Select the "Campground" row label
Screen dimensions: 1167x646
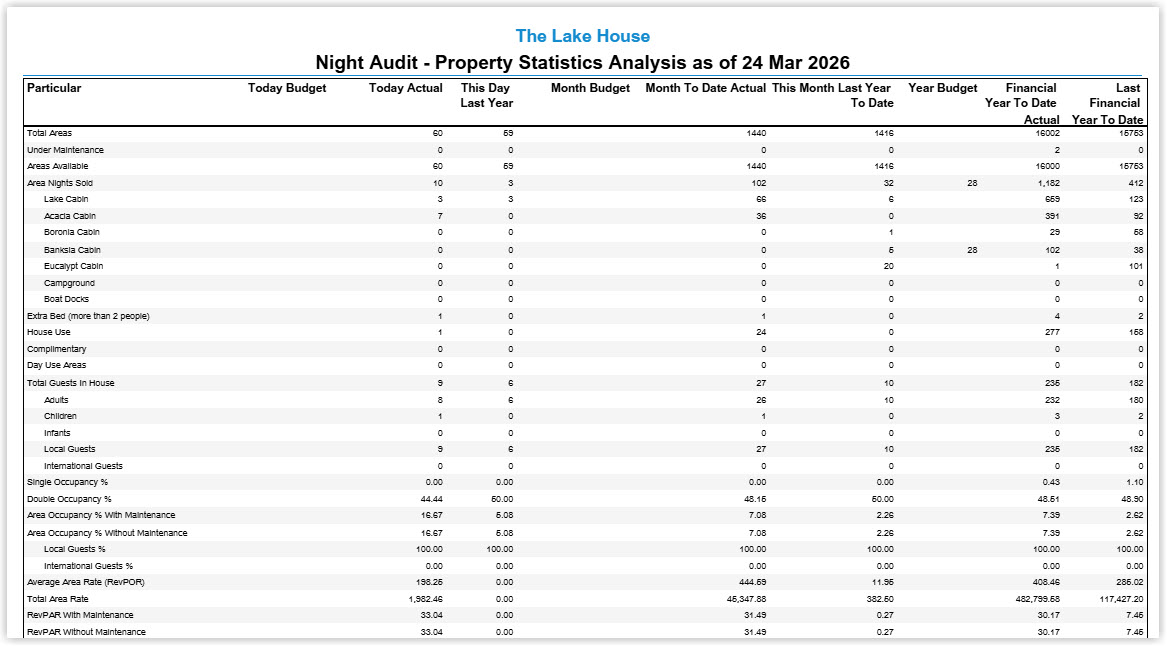tap(69, 283)
